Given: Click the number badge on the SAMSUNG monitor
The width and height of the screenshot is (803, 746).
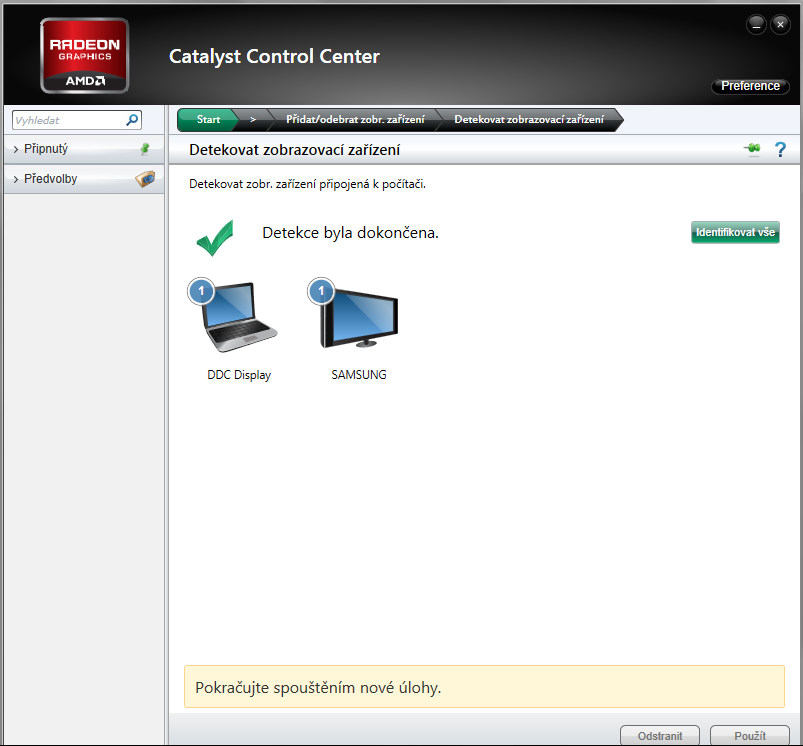Looking at the screenshot, I should click(x=321, y=291).
